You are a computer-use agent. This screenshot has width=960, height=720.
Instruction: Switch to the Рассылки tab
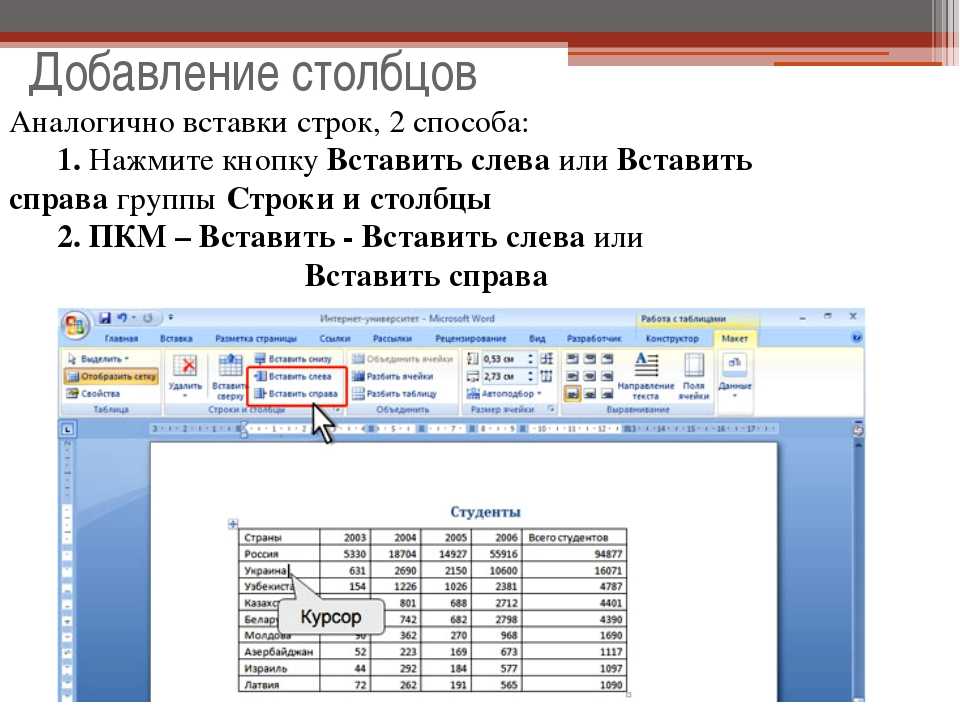(x=392, y=338)
